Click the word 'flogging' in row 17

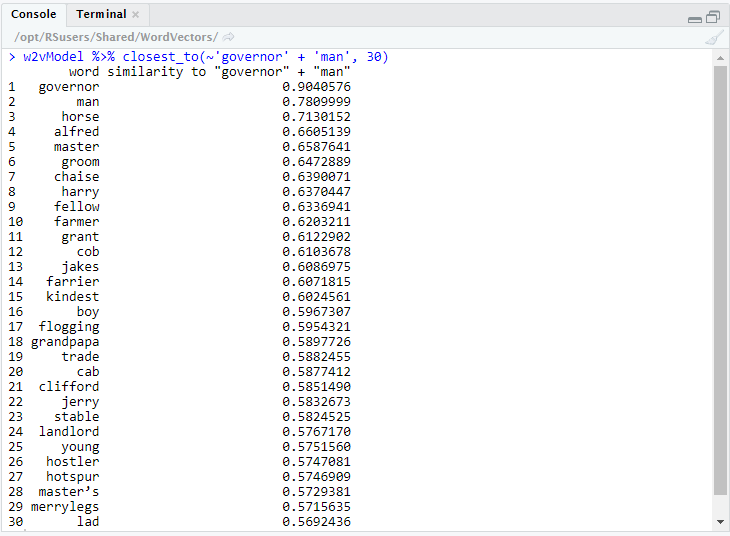tap(69, 327)
